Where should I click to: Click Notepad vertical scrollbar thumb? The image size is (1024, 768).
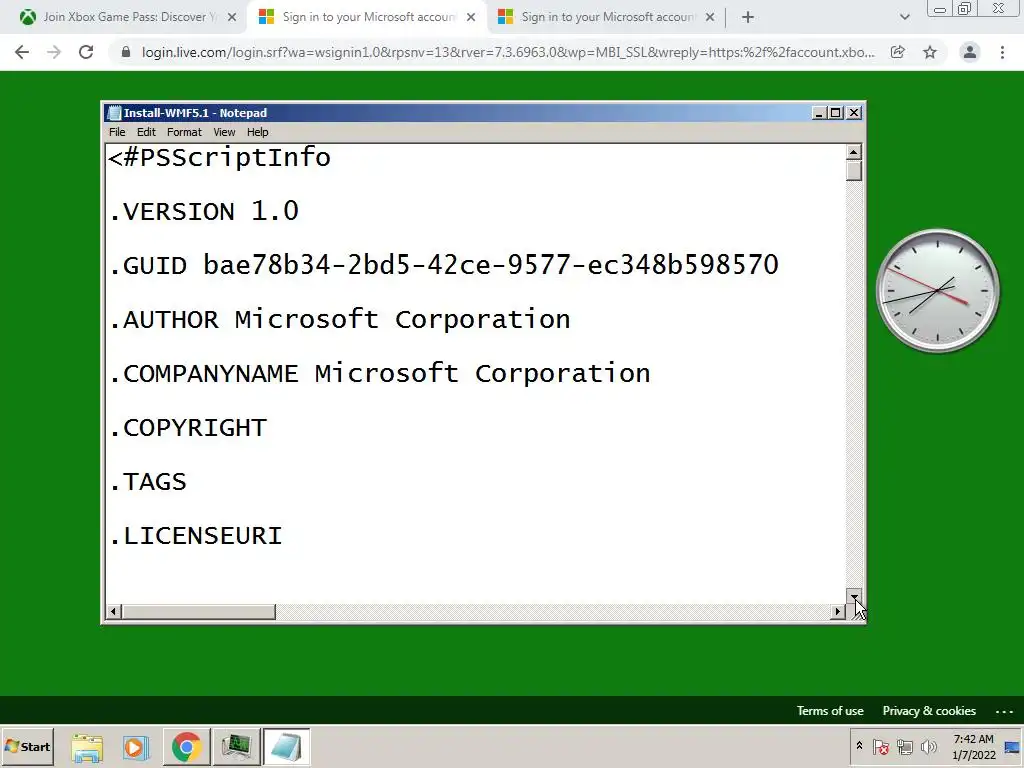pos(854,170)
